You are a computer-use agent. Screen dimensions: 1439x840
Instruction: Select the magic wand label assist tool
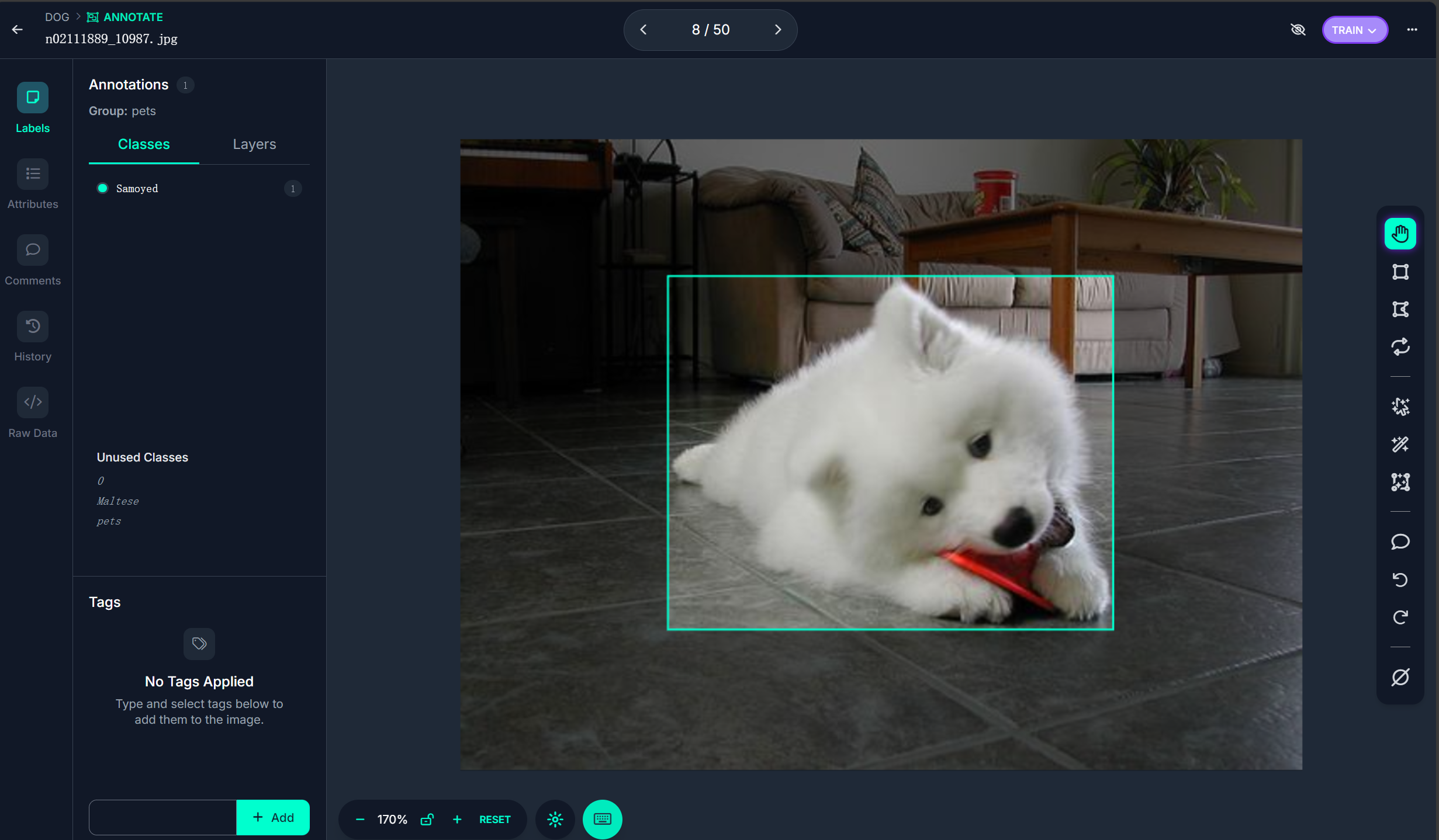pyautogui.click(x=1400, y=445)
